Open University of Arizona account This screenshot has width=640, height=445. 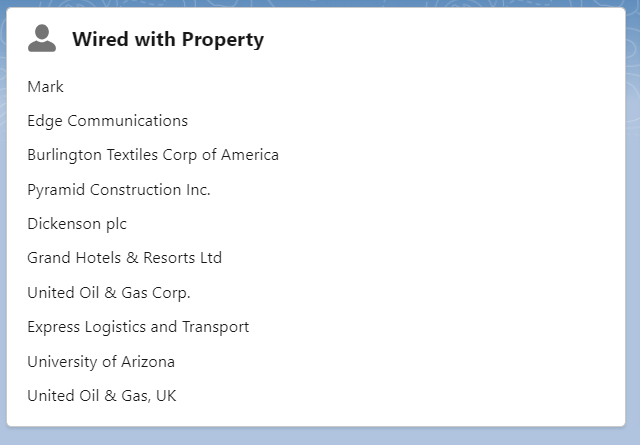101,362
